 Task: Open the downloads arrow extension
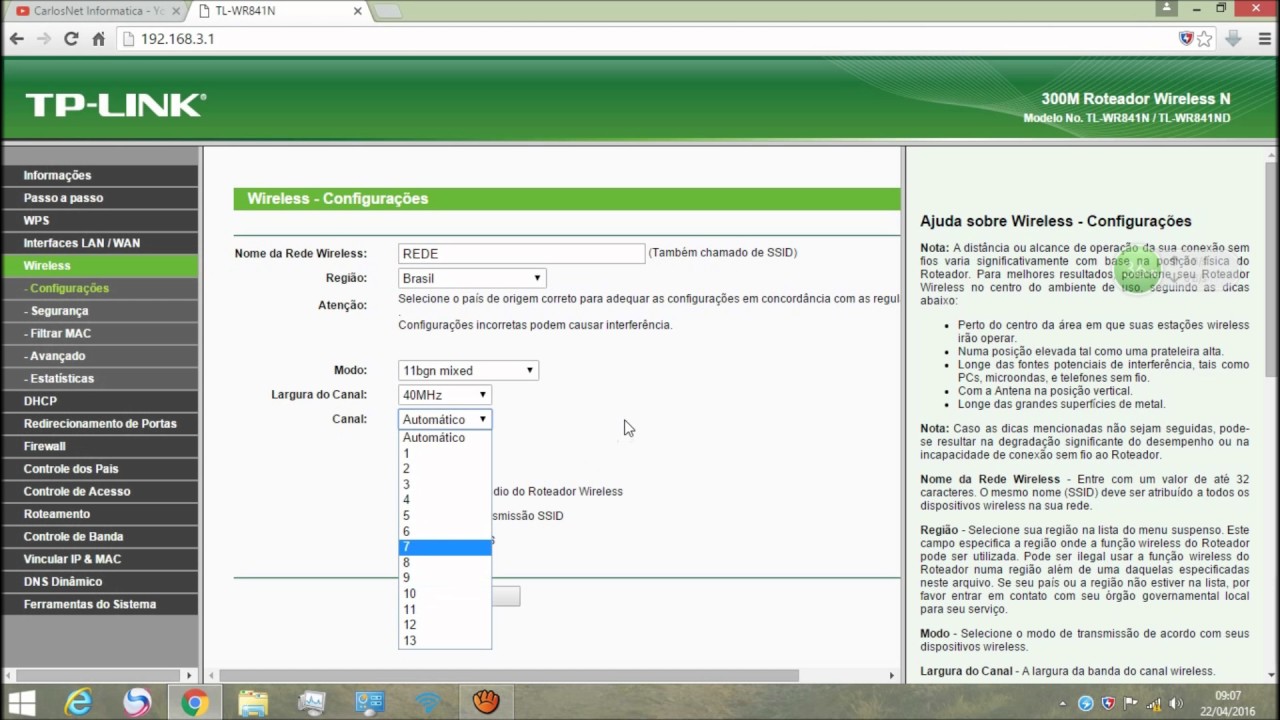point(1233,39)
